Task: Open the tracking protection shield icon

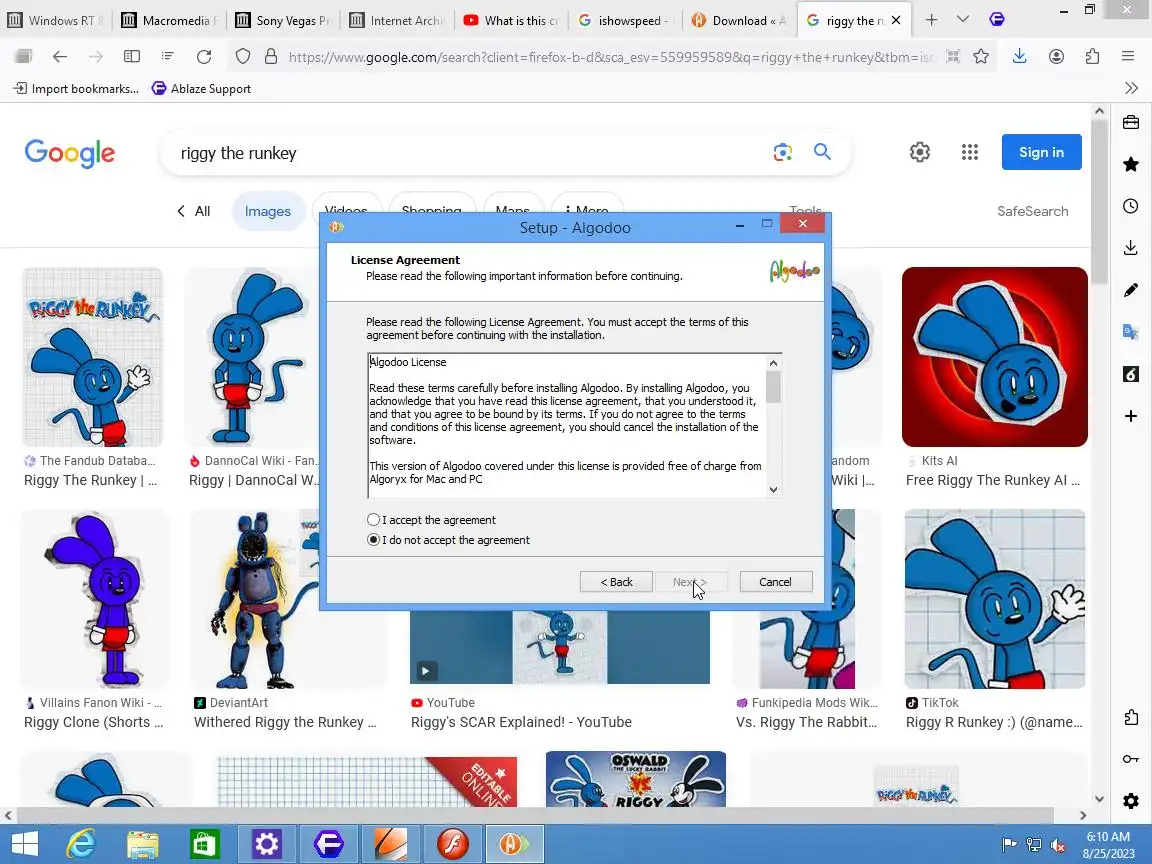Action: click(242, 57)
